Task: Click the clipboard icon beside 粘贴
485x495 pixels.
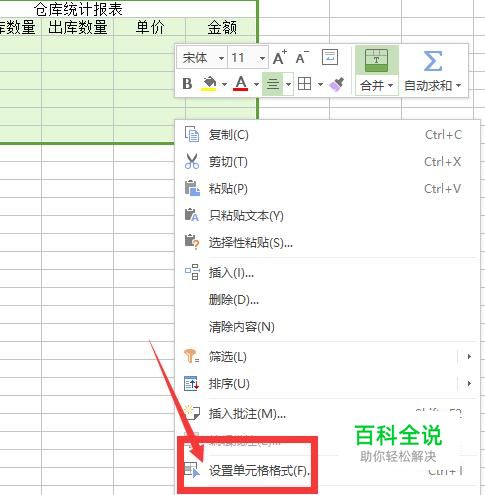Action: 192,188
